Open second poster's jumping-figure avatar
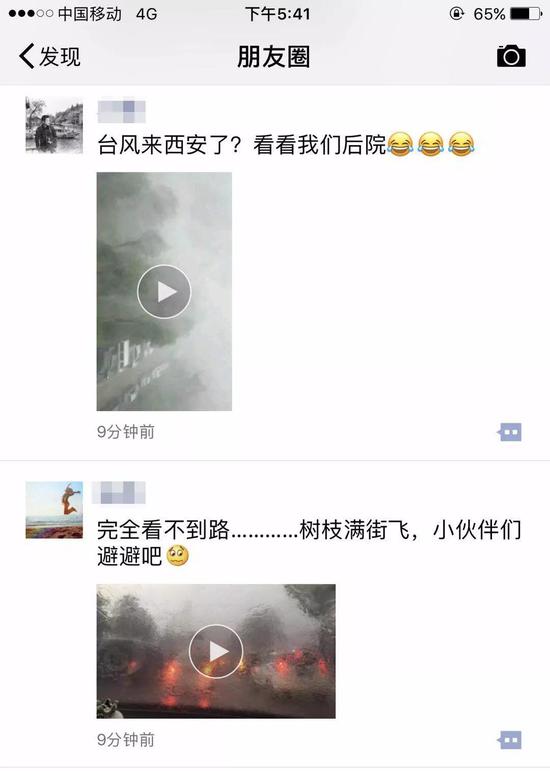Screen dimensions: 550x771 pos(54,509)
